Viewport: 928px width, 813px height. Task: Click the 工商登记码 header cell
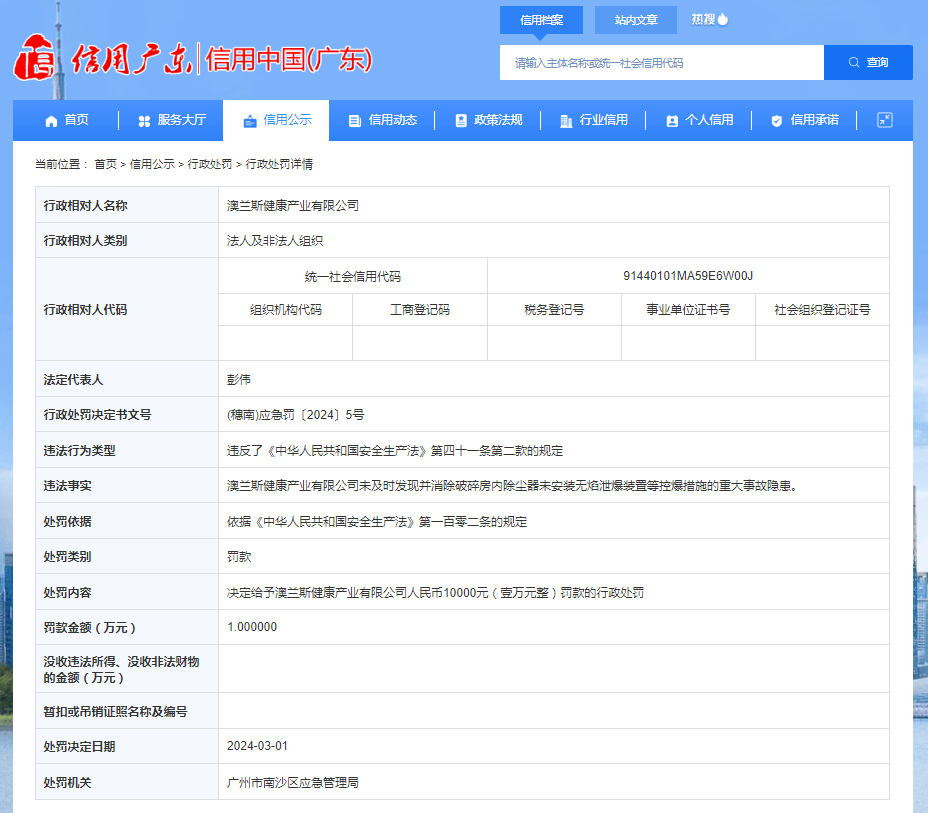pyautogui.click(x=420, y=309)
